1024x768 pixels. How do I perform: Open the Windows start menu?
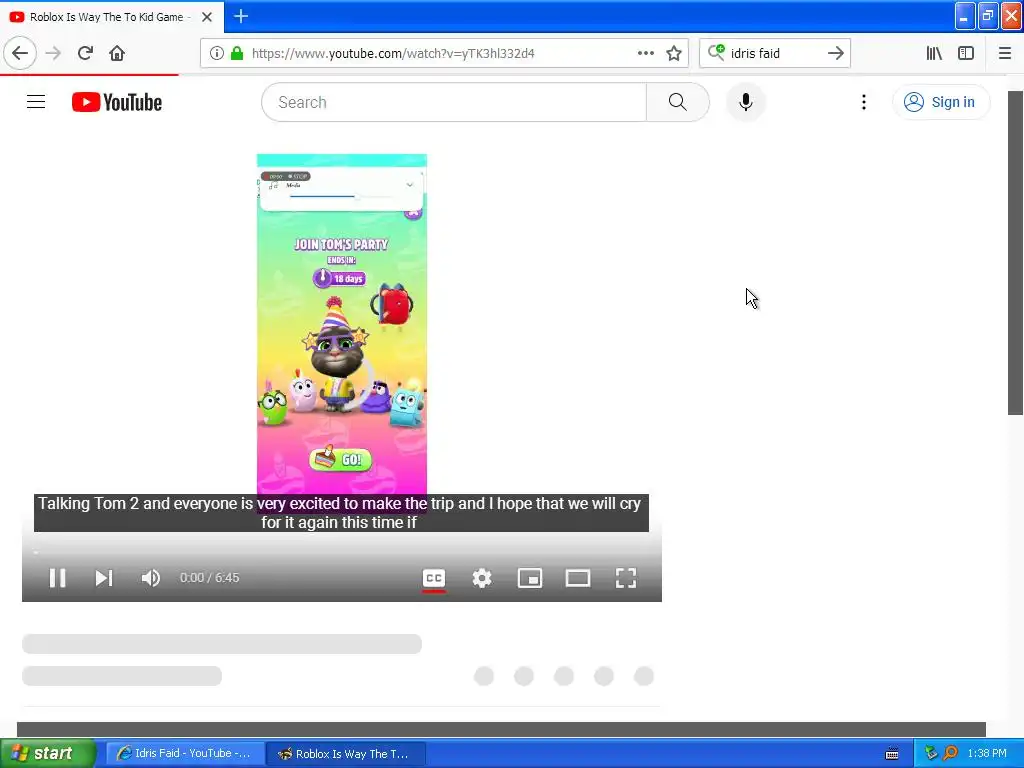pos(47,753)
